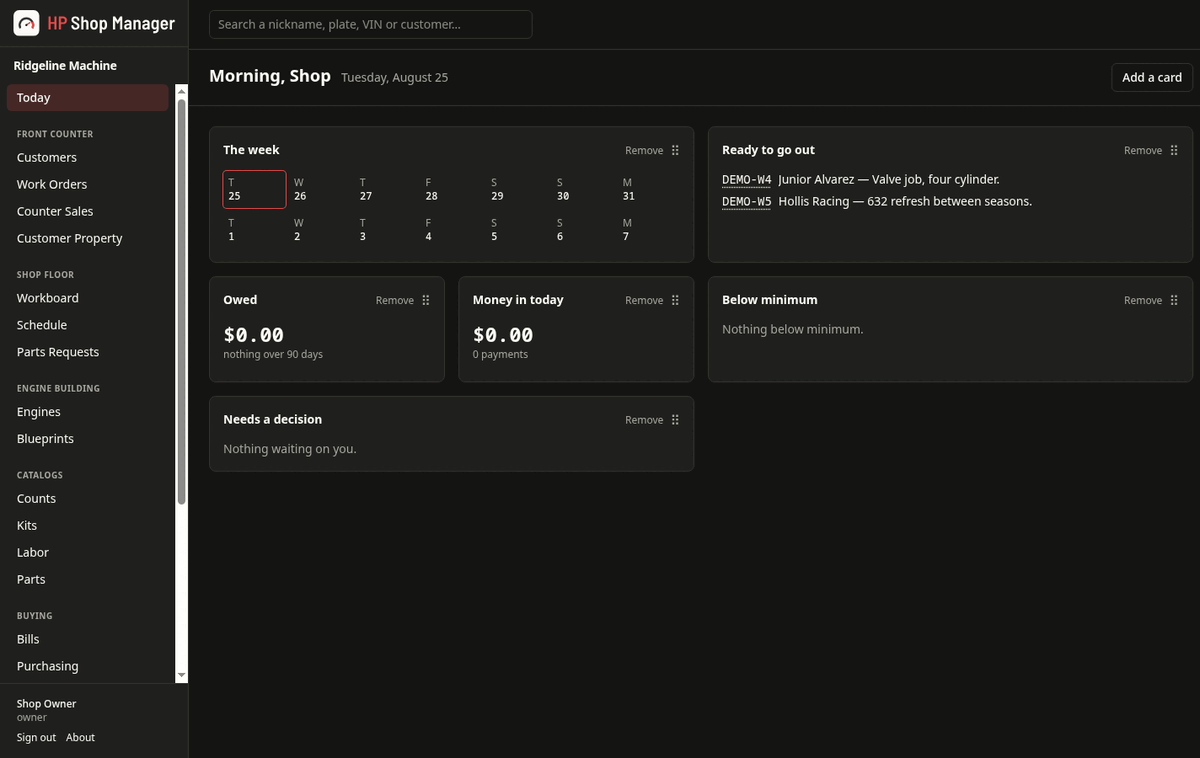Click the sidebar vertical scrollbar thumb
This screenshot has width=1200, height=758.
point(181,300)
